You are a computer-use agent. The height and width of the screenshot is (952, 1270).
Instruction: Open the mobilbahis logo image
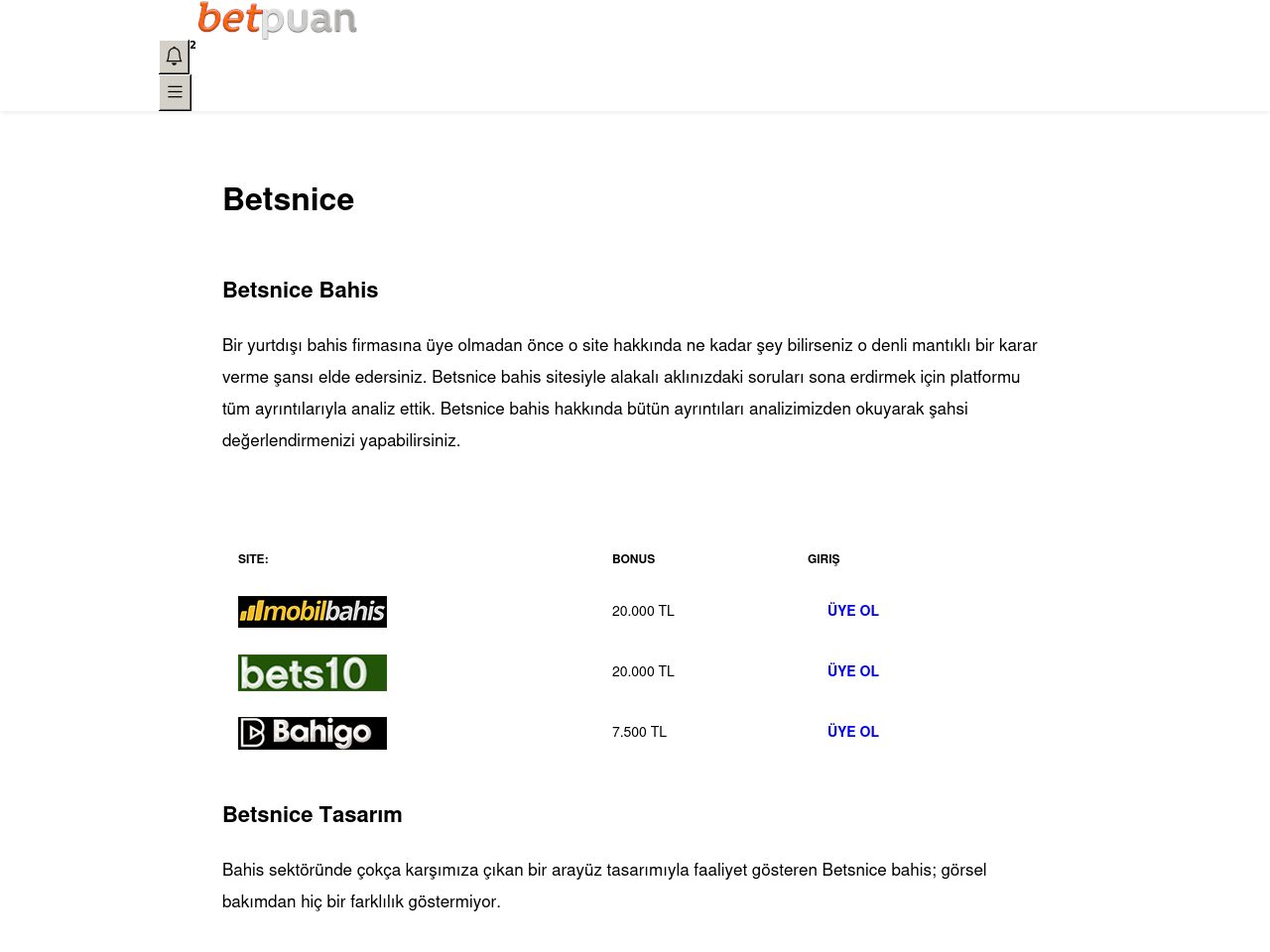click(313, 612)
